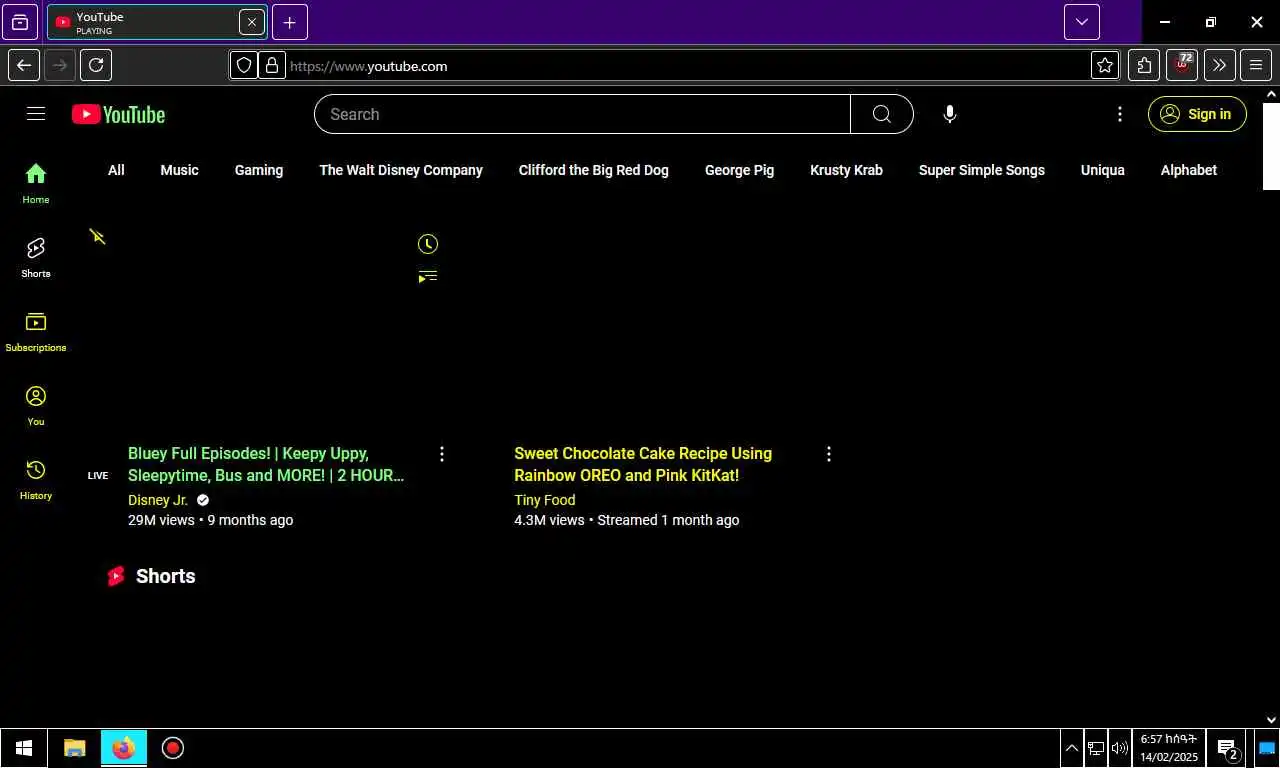Open the Tiny Food channel link
The width and height of the screenshot is (1280, 768).
(545, 500)
